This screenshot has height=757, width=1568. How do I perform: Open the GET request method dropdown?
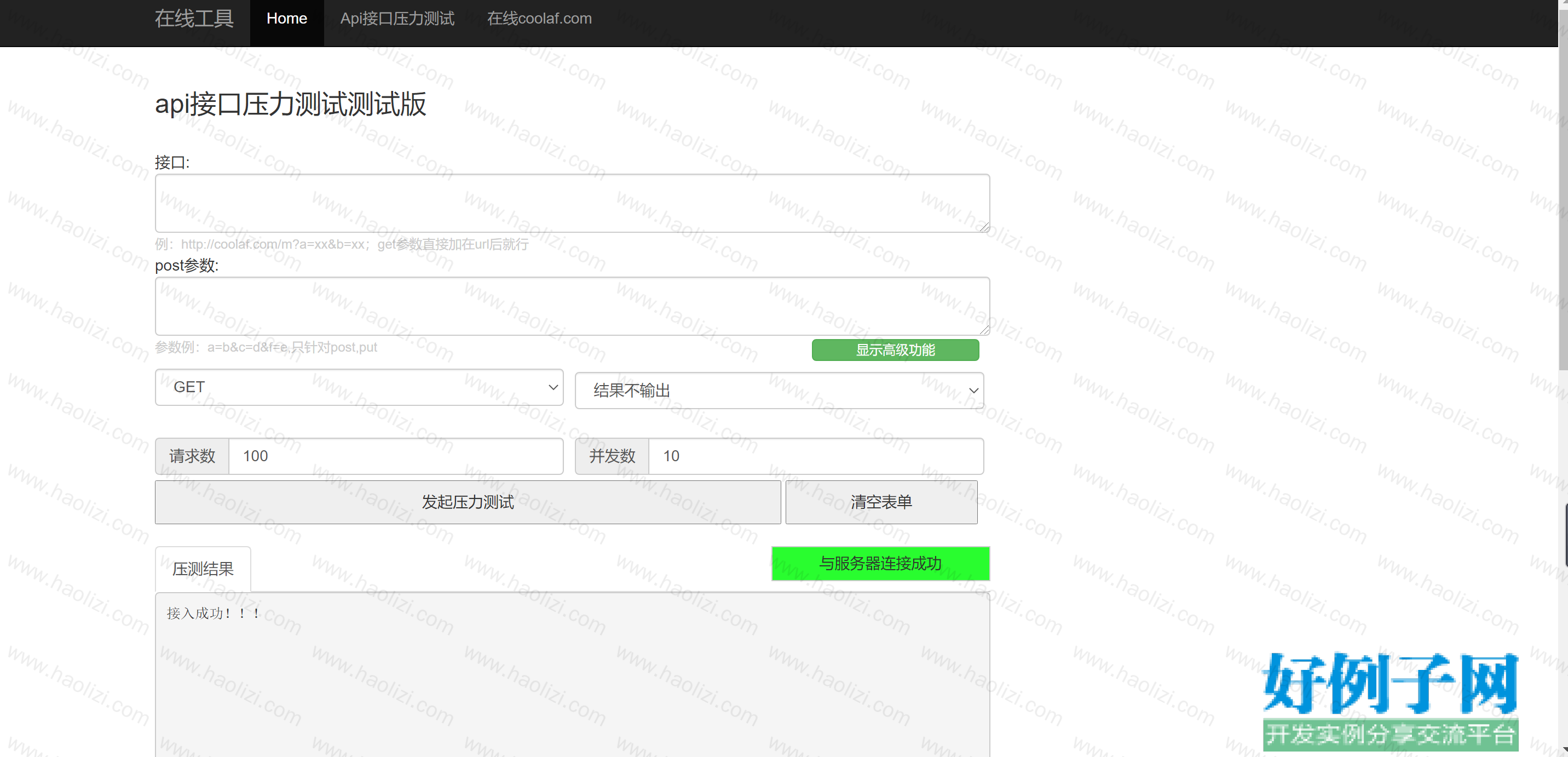click(x=359, y=387)
